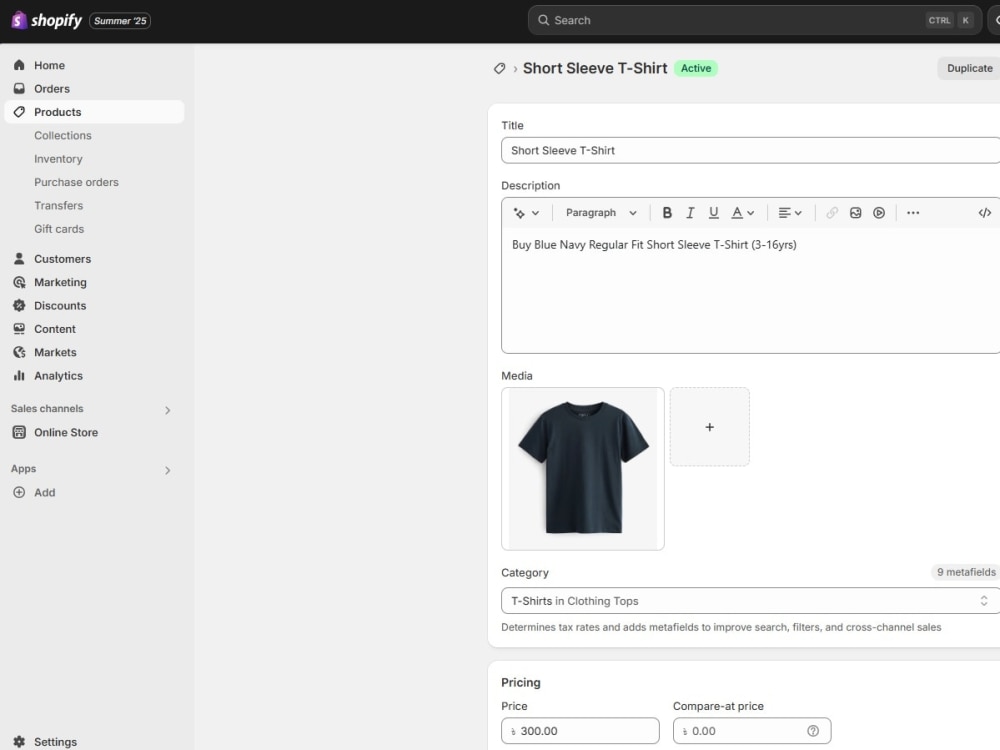Viewport: 1000px width, 750px height.
Task: Click the Settings gear icon
Action: [x=19, y=742]
